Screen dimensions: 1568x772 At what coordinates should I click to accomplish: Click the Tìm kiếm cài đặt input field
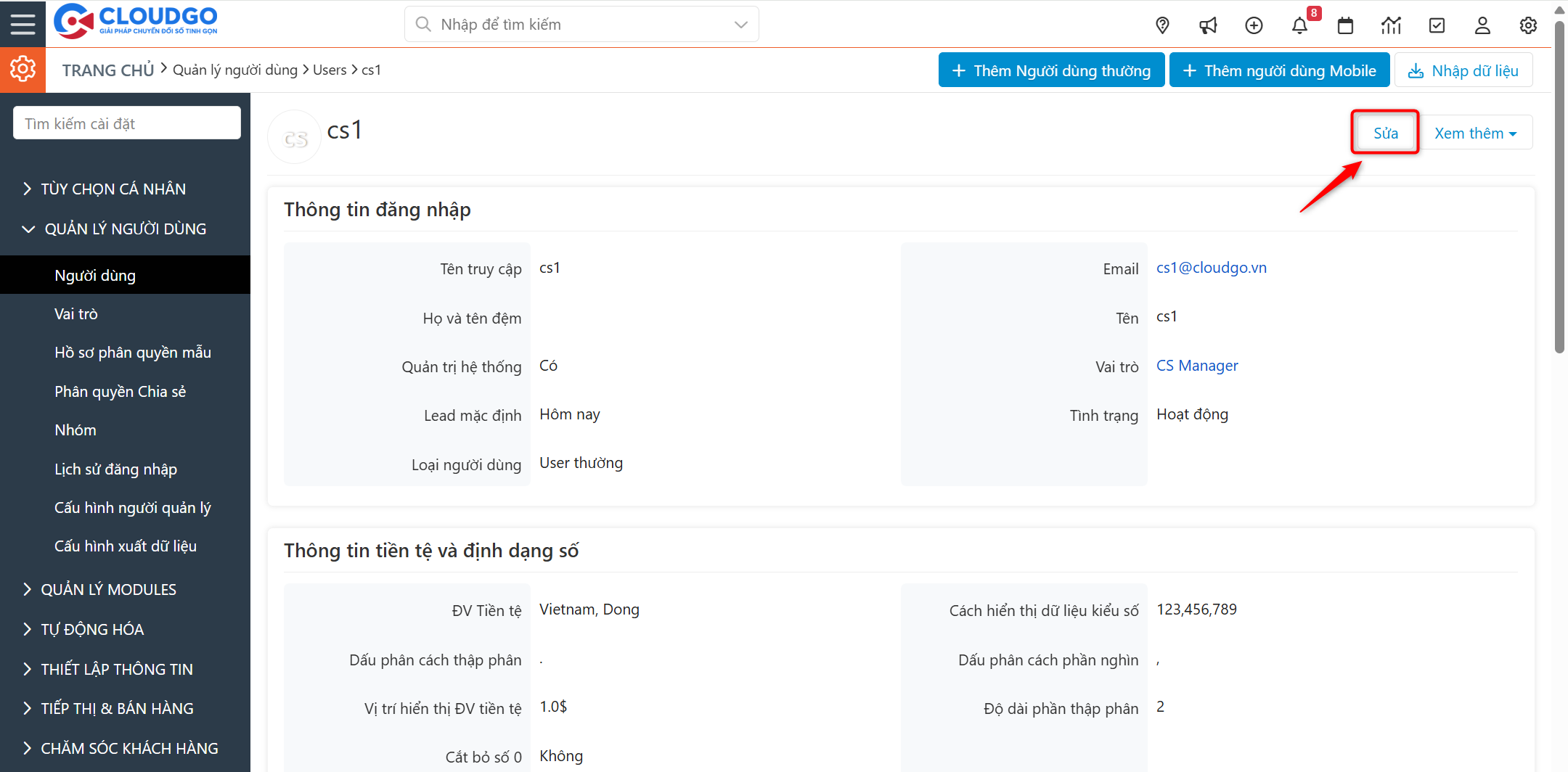(x=126, y=123)
